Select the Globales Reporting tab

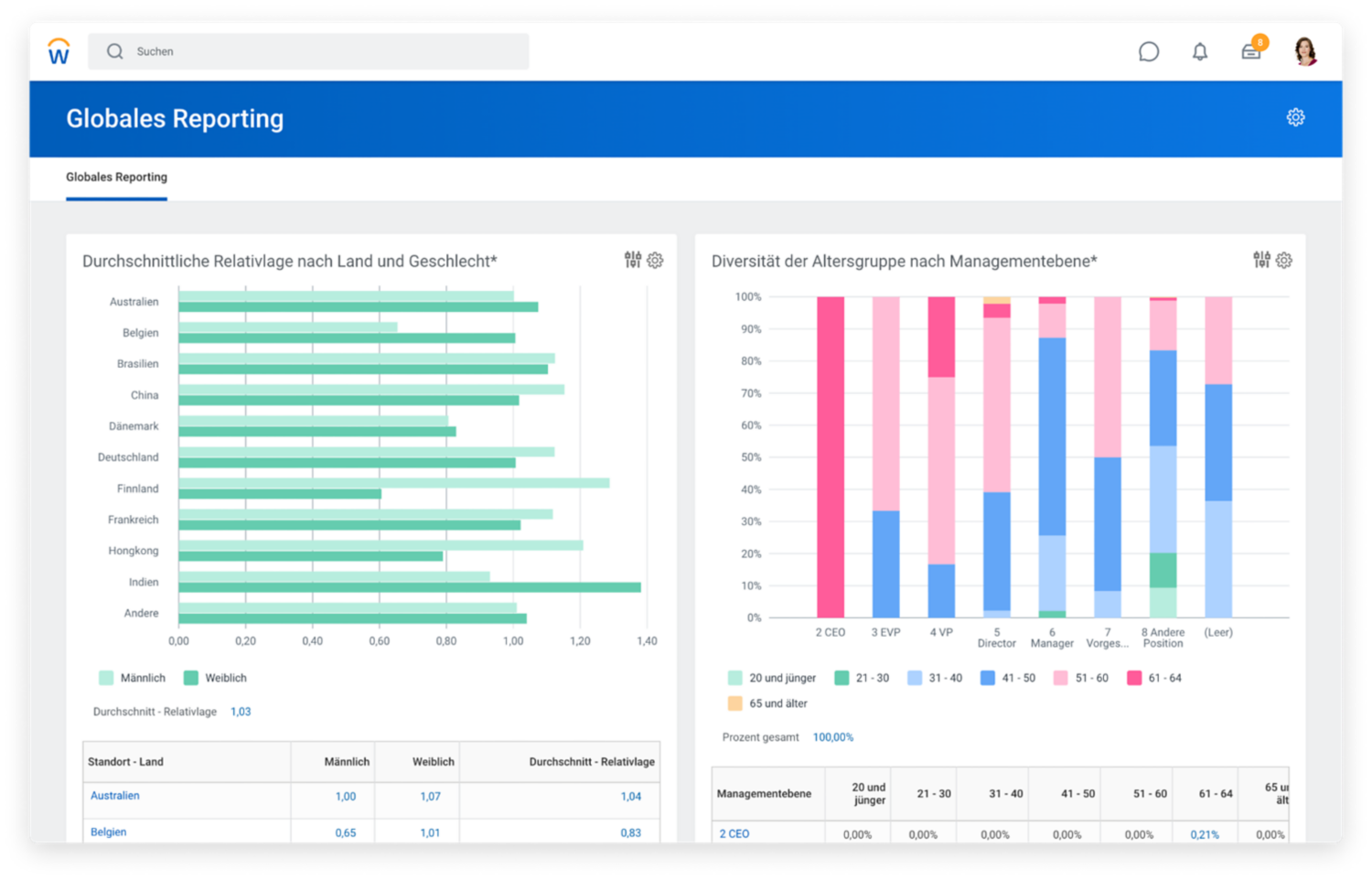116,177
